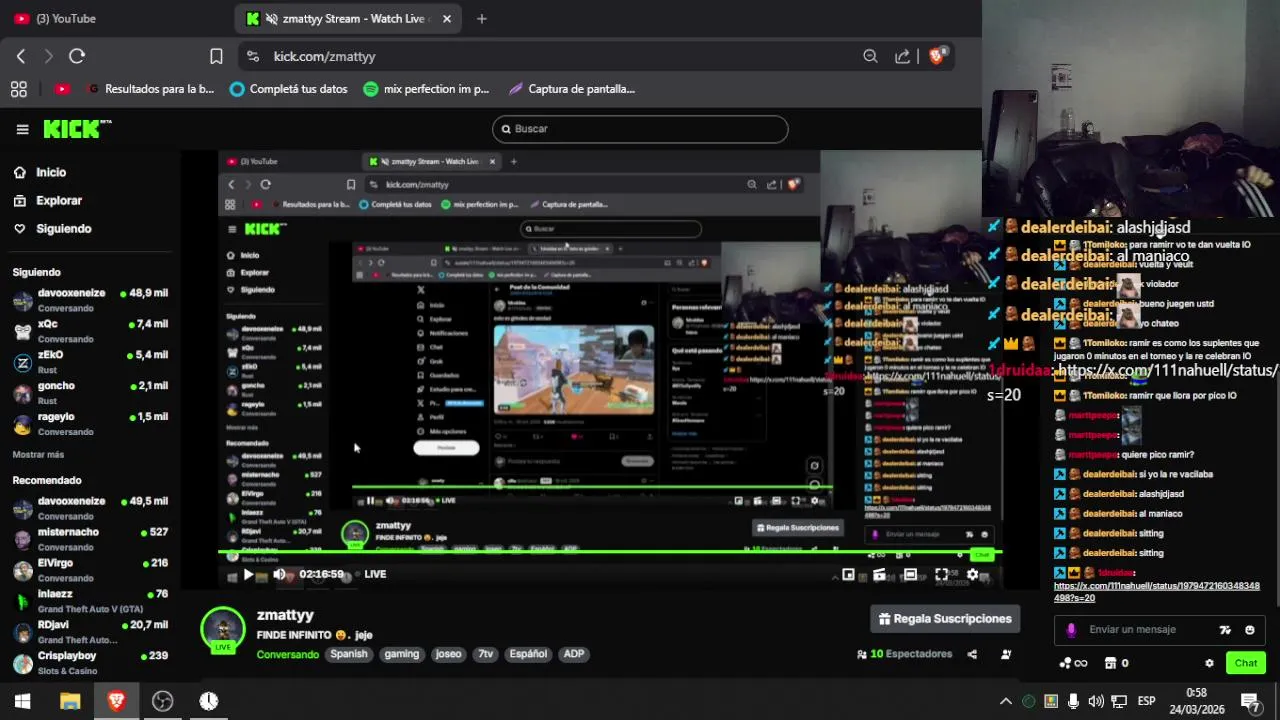Open picture-in-picture mini player
Image resolution: width=1280 pixels, height=720 pixels.
point(848,574)
